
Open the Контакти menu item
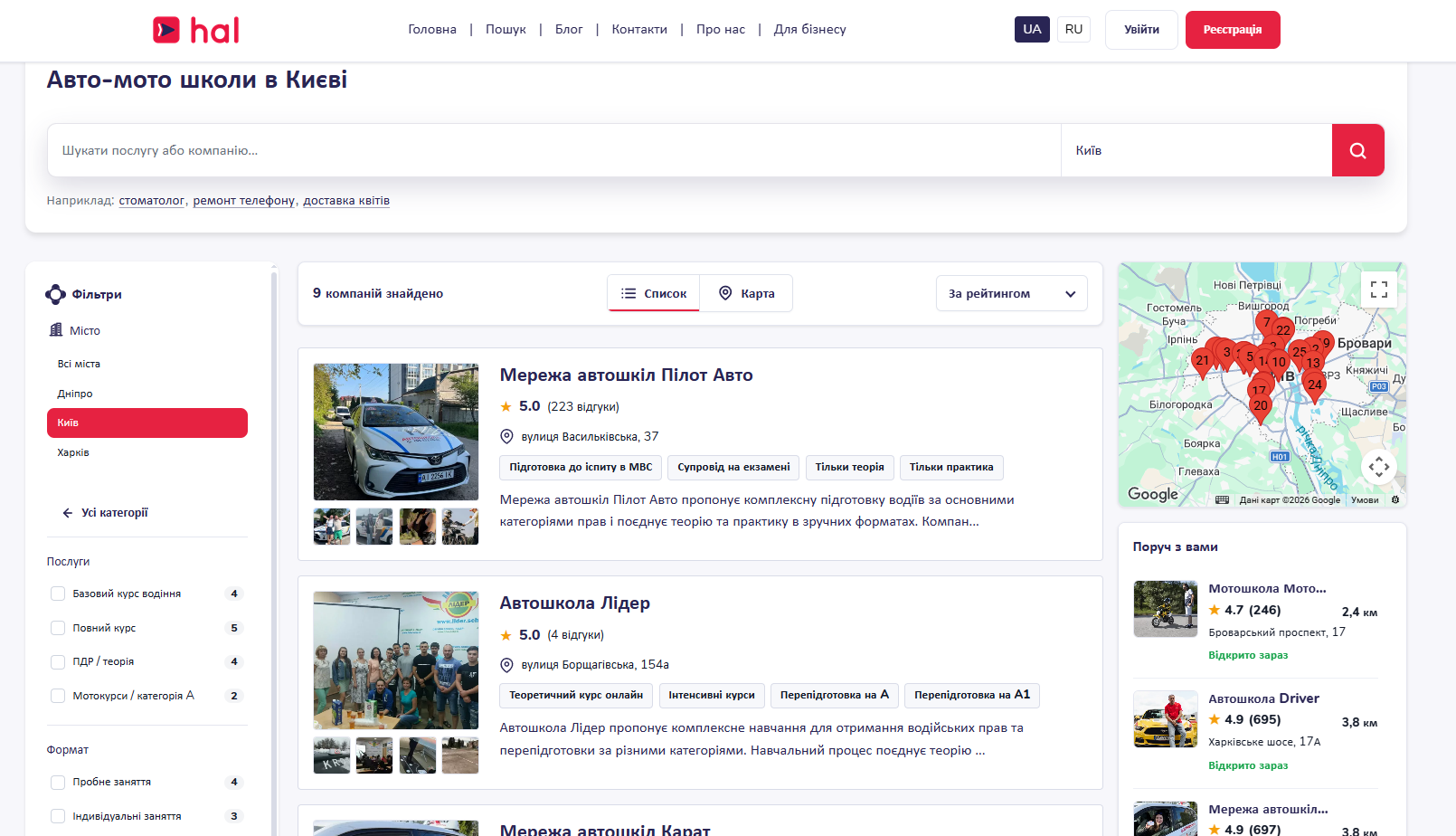(x=639, y=29)
